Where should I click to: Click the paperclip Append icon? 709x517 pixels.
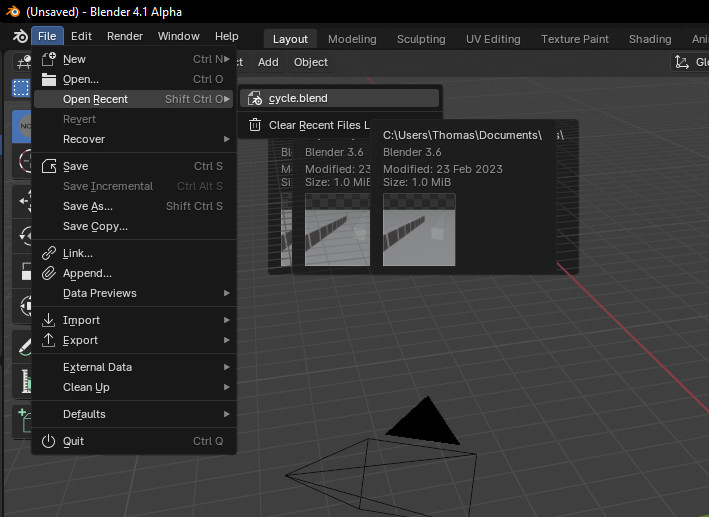48,273
